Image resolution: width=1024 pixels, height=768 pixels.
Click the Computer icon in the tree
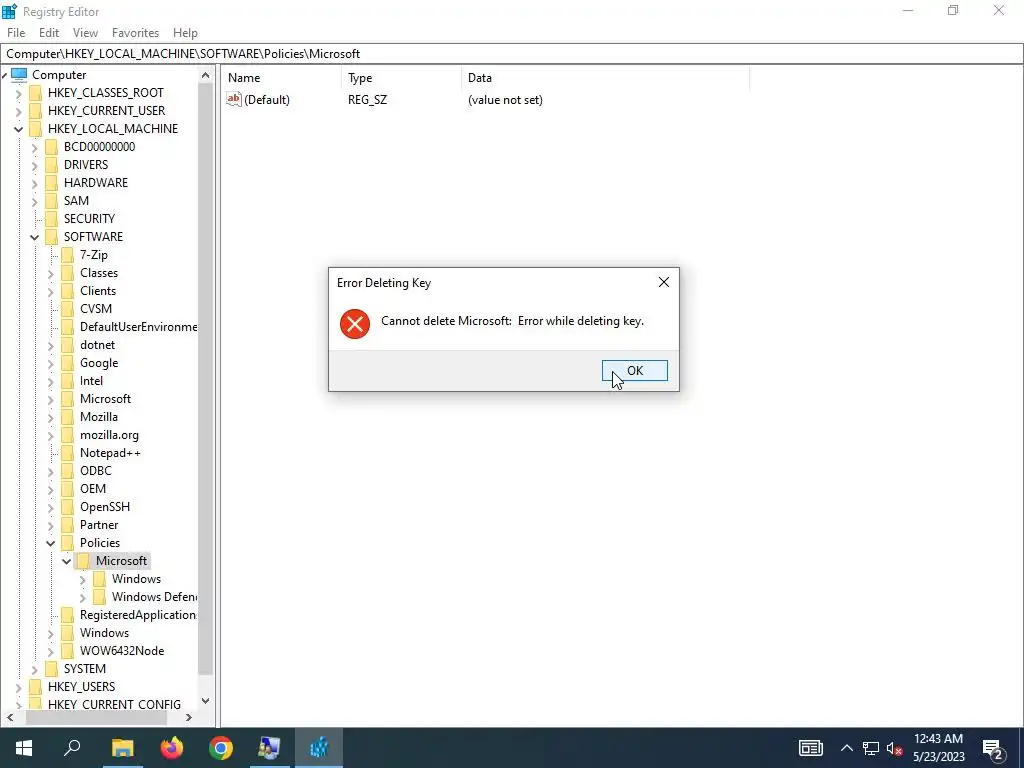(x=19, y=74)
